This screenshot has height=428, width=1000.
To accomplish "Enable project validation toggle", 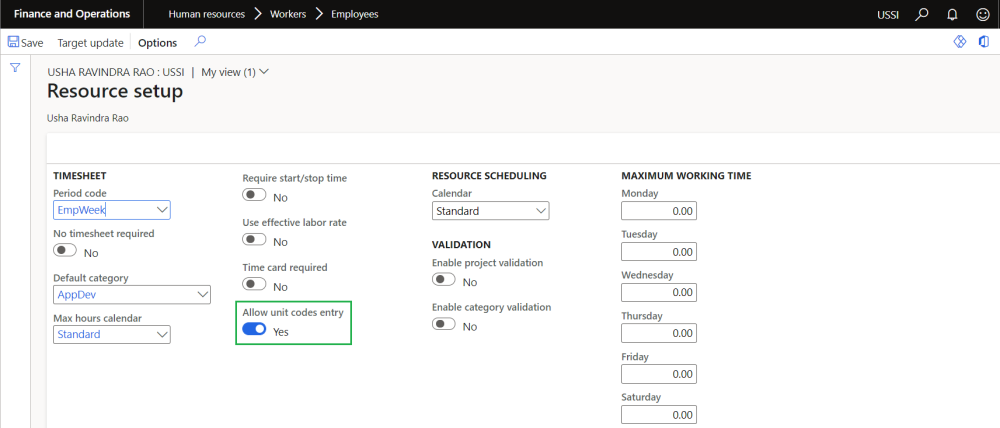I will [444, 281].
